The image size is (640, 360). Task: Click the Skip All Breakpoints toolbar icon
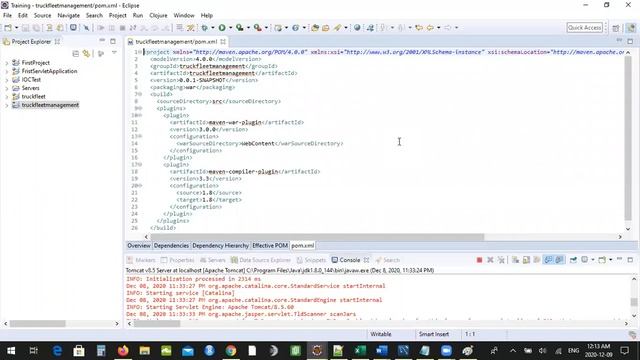pos(86,28)
